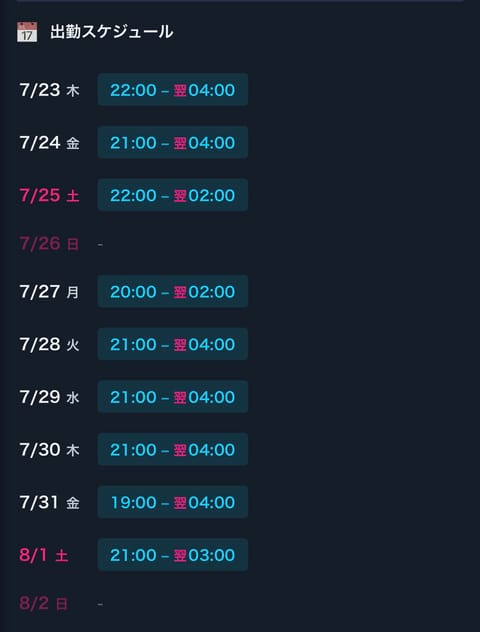Select the 7/30 Thursday shift time
This screenshot has height=632, width=480.
(x=172, y=449)
